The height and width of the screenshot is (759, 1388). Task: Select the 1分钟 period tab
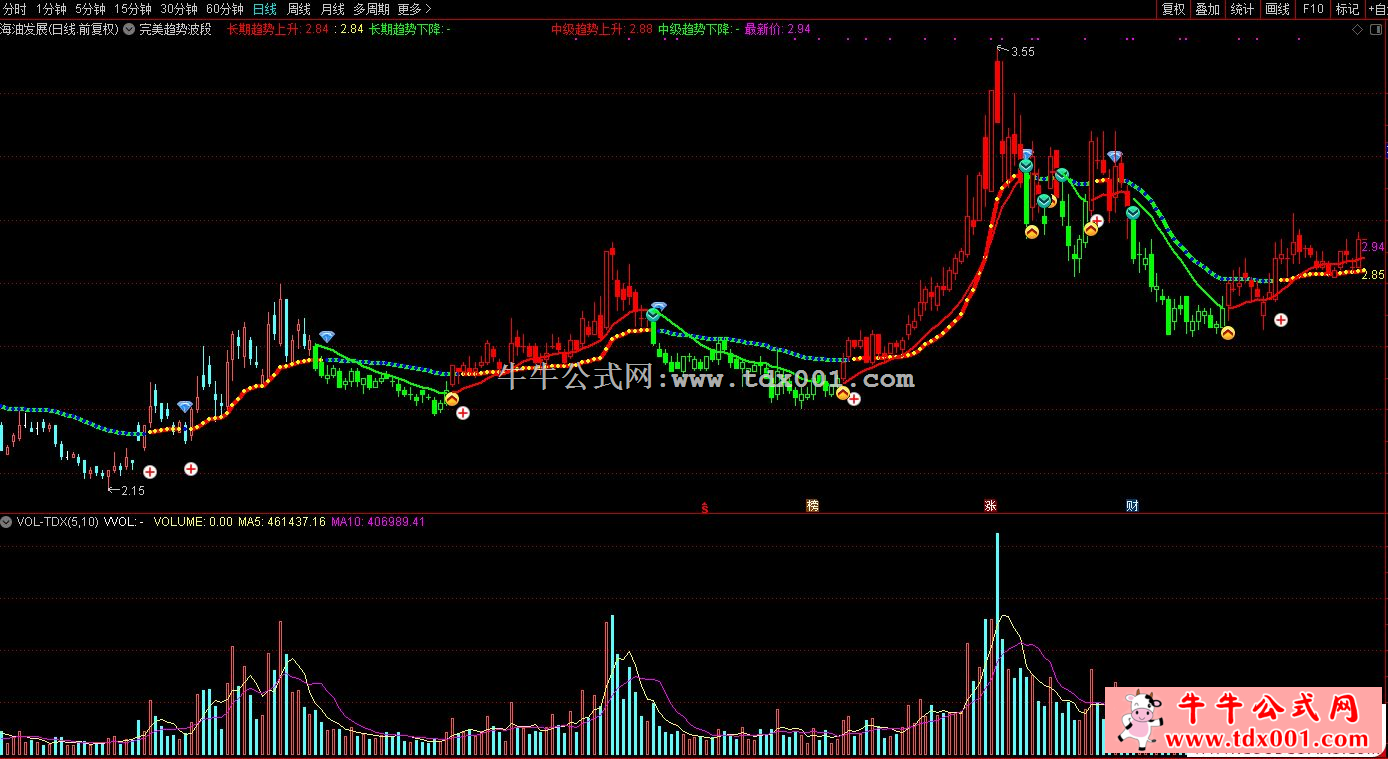click(x=50, y=9)
